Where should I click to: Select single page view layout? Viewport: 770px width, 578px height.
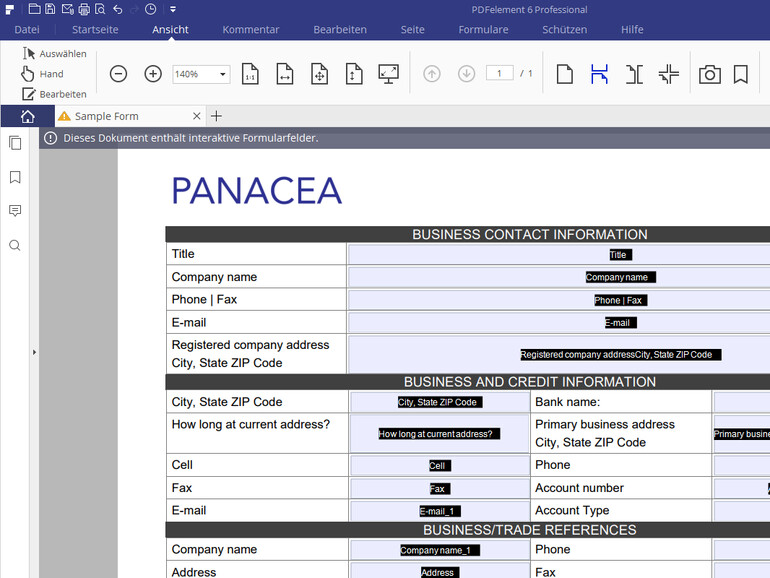click(565, 74)
